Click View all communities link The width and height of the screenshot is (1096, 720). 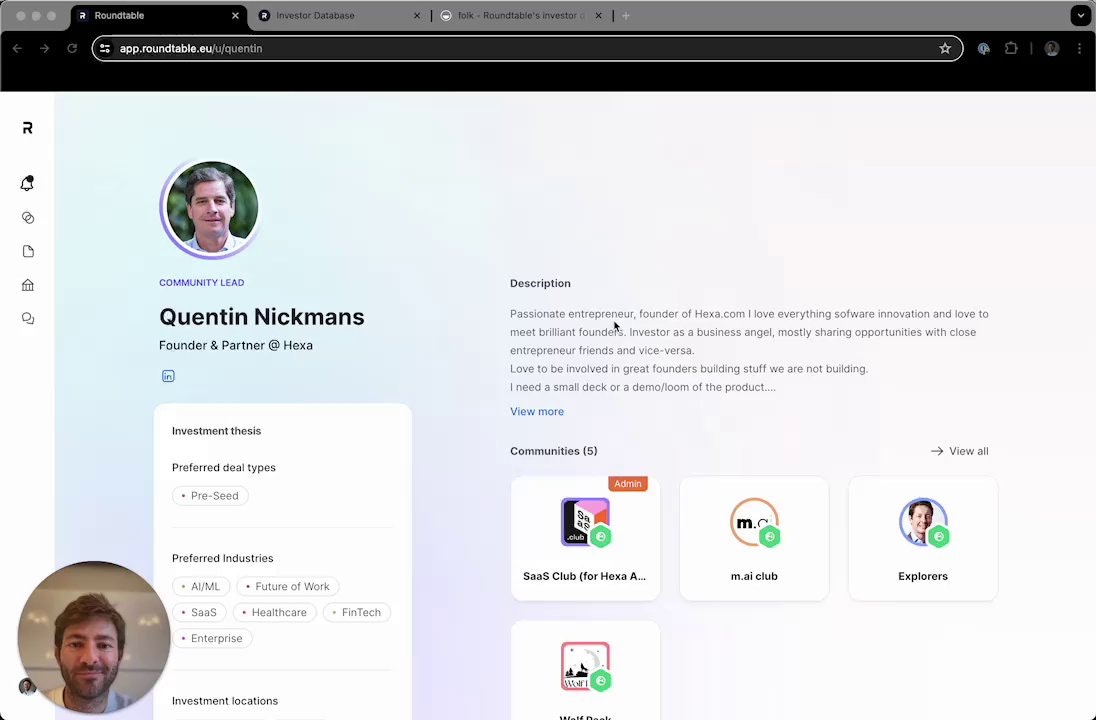coord(960,451)
